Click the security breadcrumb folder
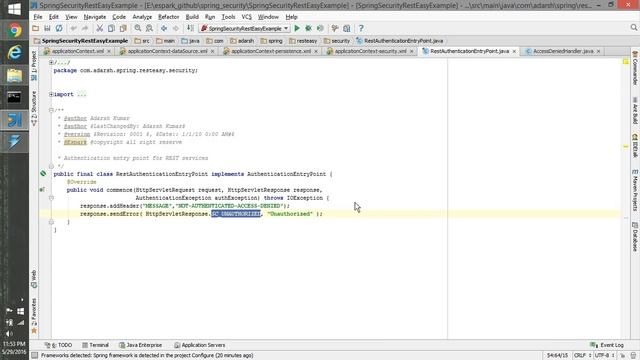Screen dimensions: 640x360 [337, 41]
